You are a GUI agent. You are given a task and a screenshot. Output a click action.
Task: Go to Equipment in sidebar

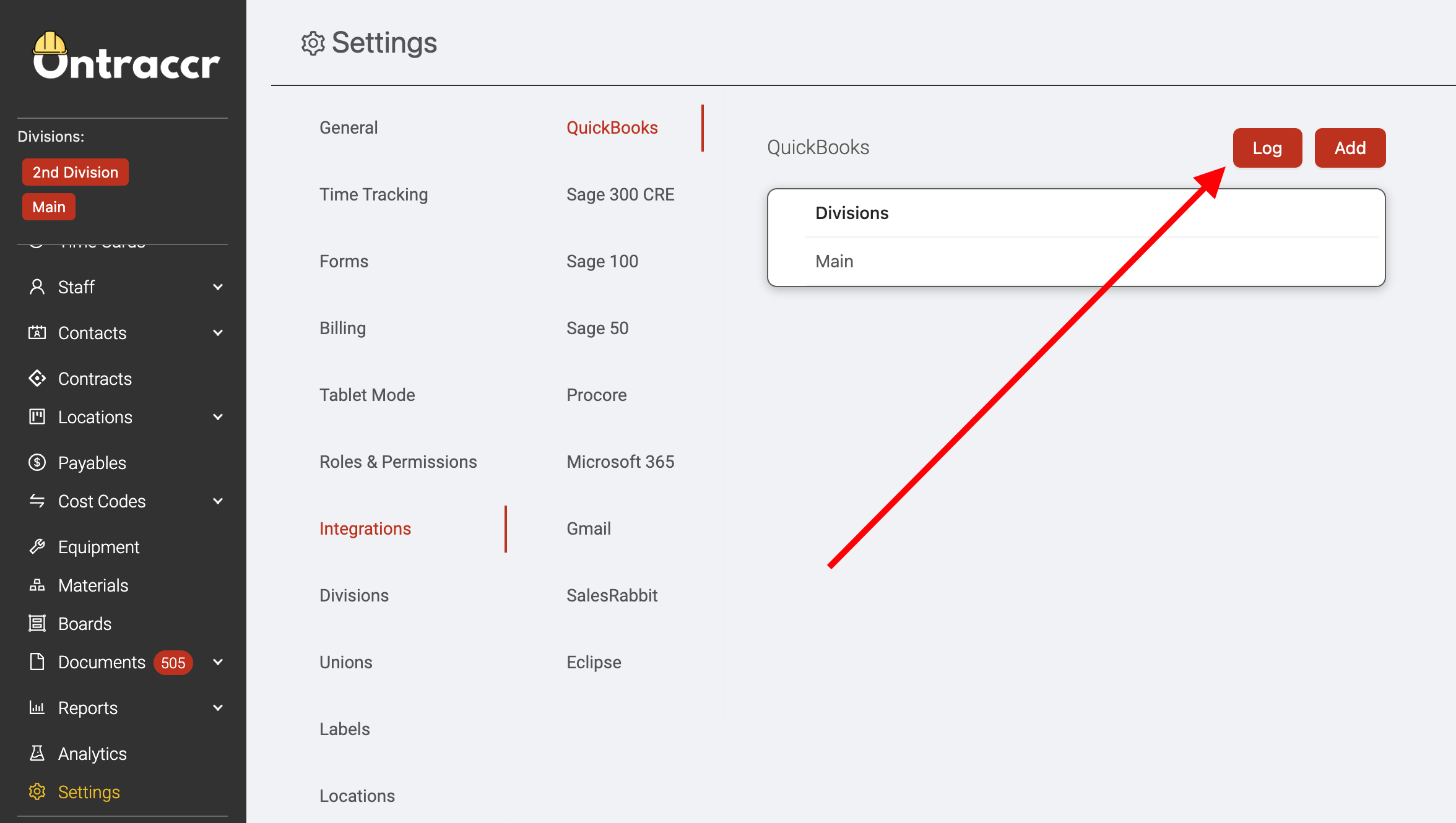(99, 546)
